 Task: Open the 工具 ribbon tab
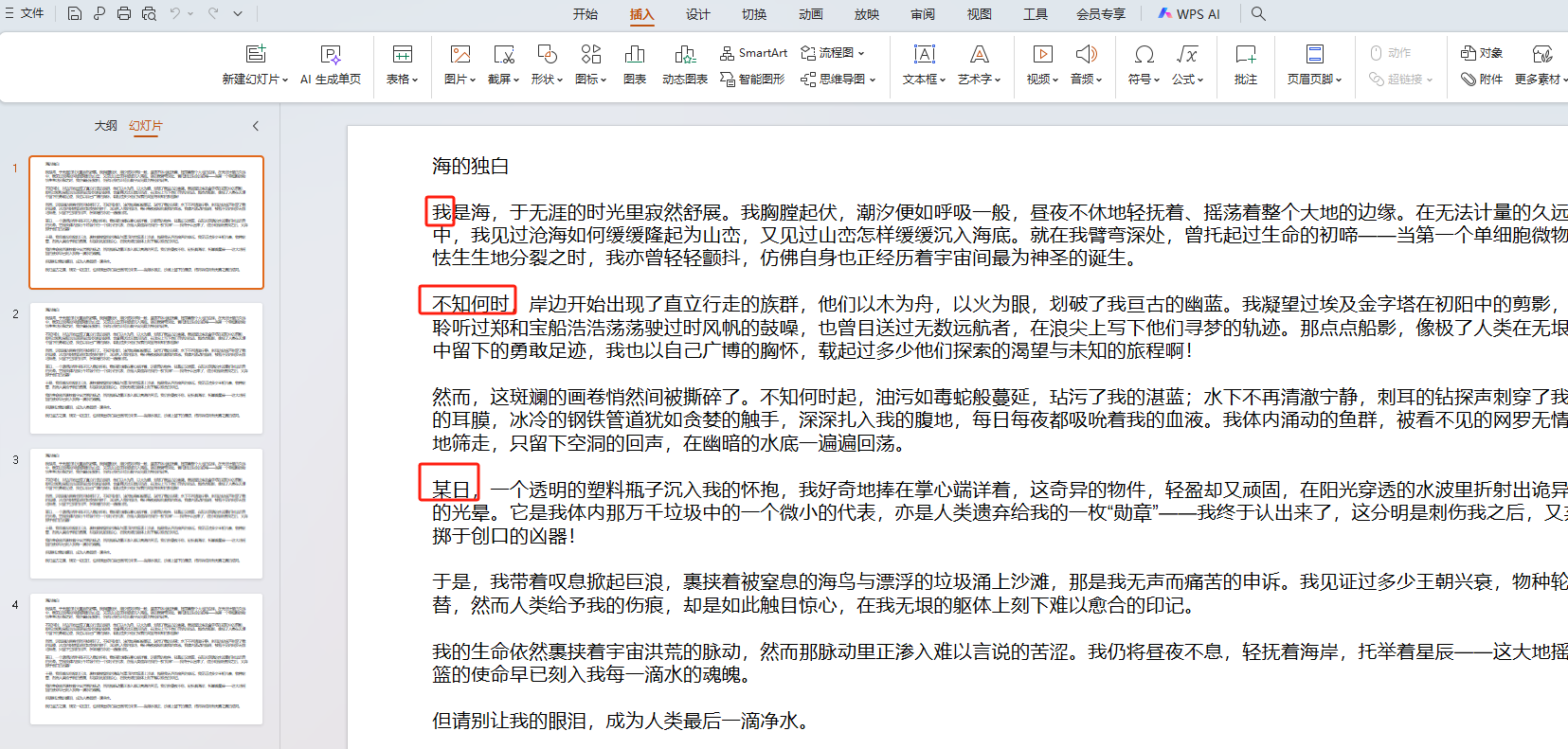point(1036,14)
